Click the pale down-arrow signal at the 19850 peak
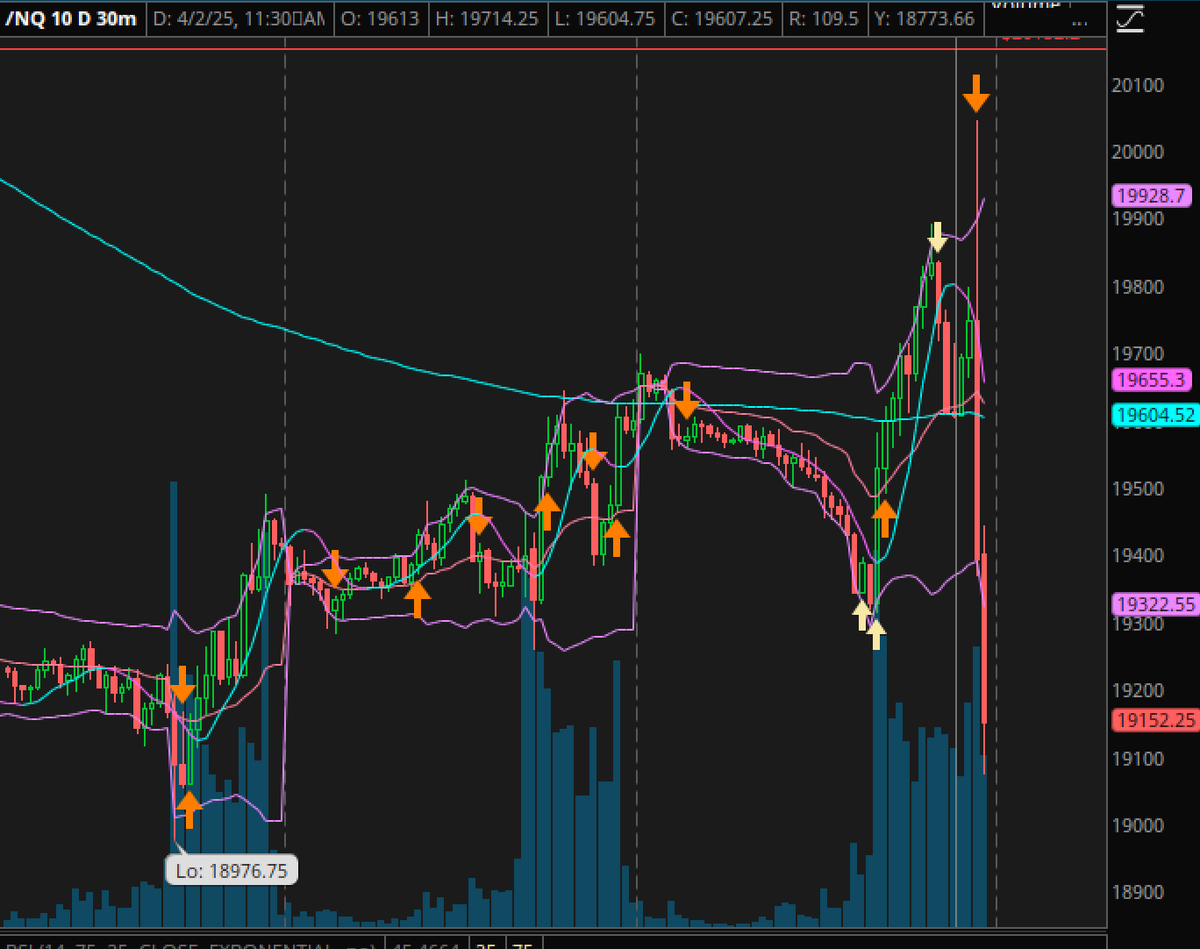Viewport: 1200px width, 949px height. tap(937, 237)
